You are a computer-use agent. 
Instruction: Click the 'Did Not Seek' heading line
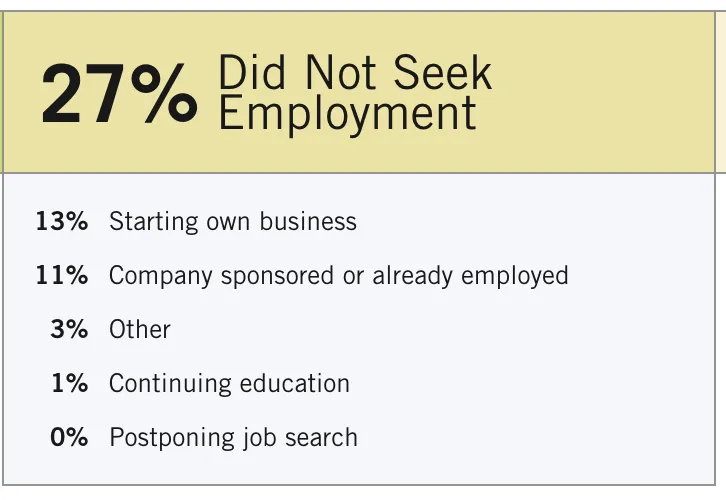(x=355, y=73)
